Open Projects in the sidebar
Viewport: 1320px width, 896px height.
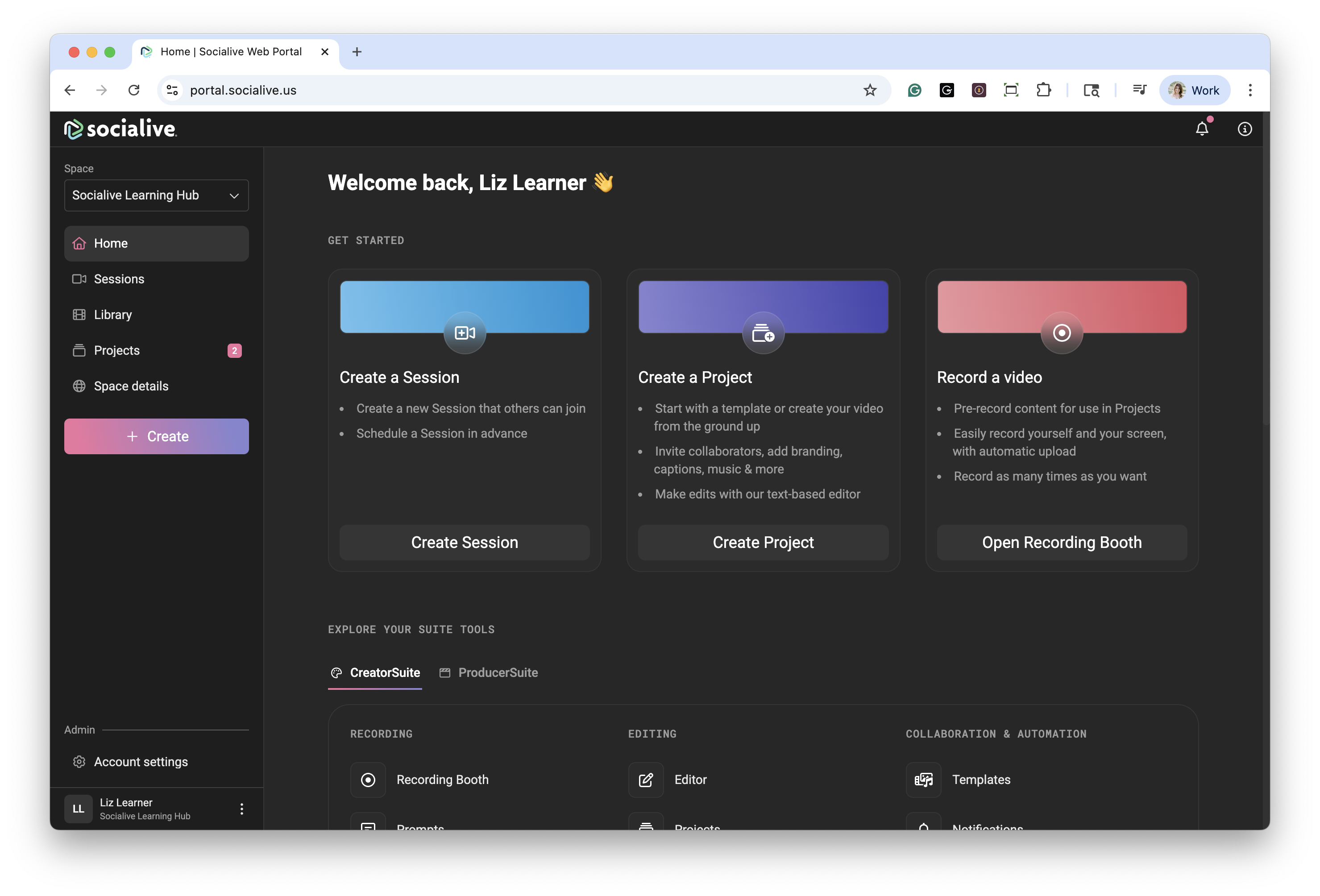tap(116, 350)
